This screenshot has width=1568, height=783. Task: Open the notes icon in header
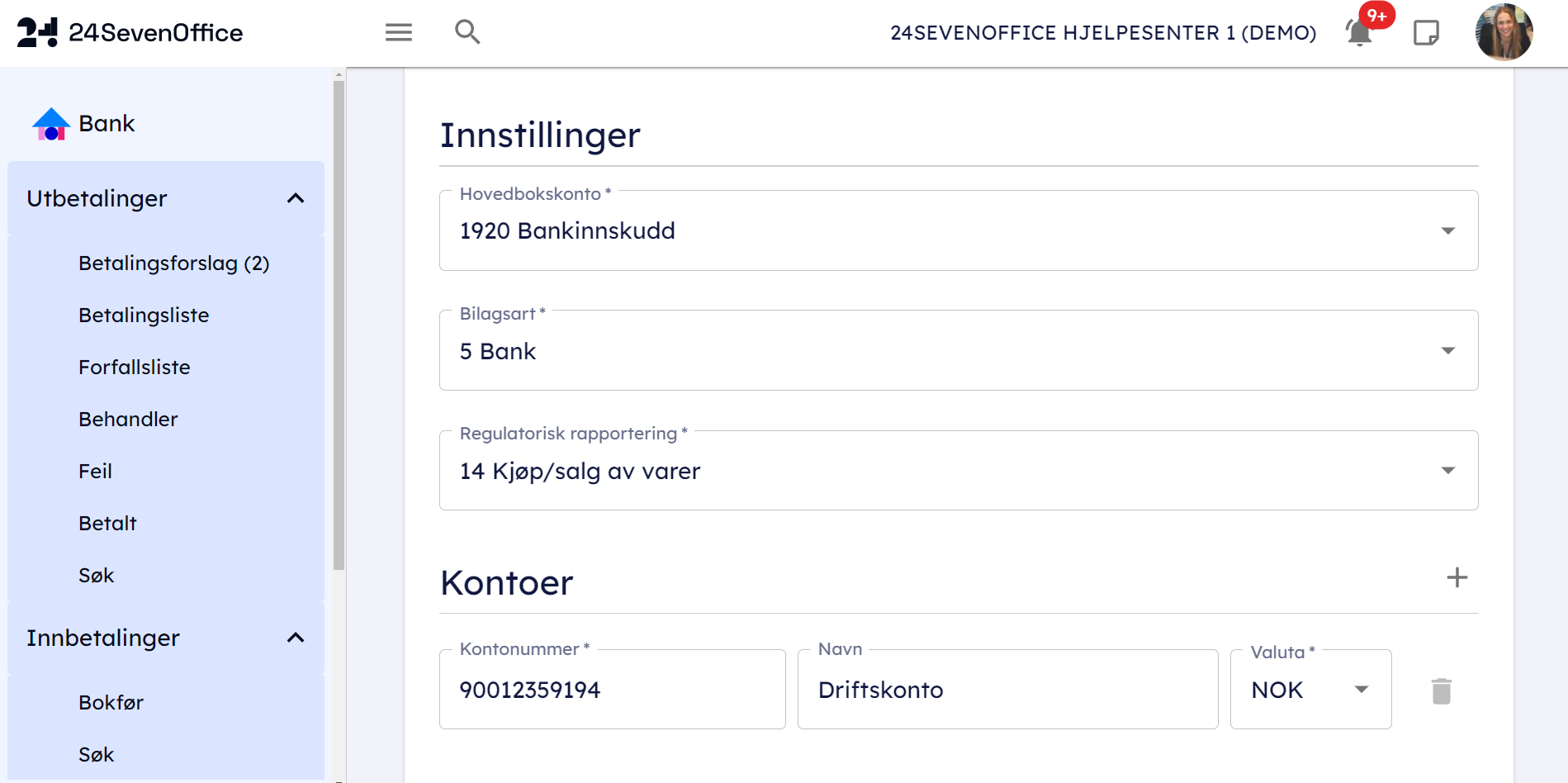[1426, 33]
